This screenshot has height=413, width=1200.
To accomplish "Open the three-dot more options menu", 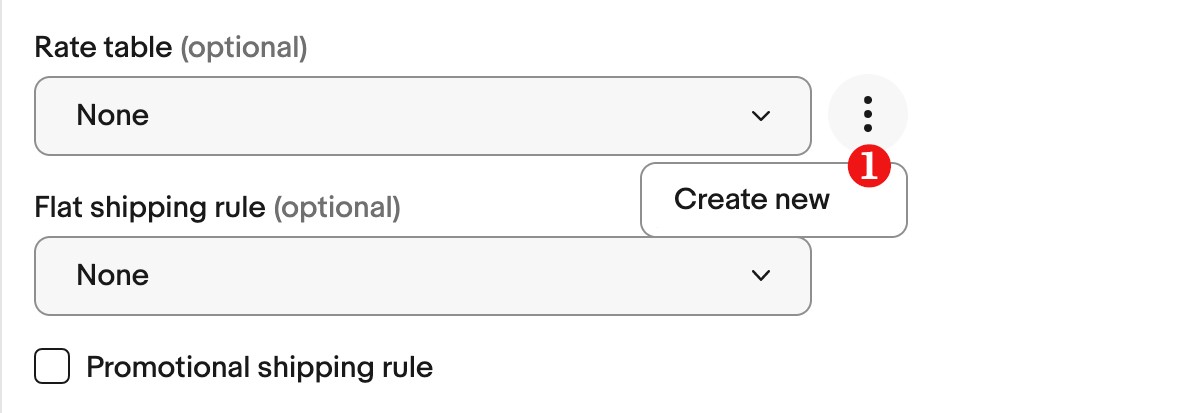I will click(868, 115).
